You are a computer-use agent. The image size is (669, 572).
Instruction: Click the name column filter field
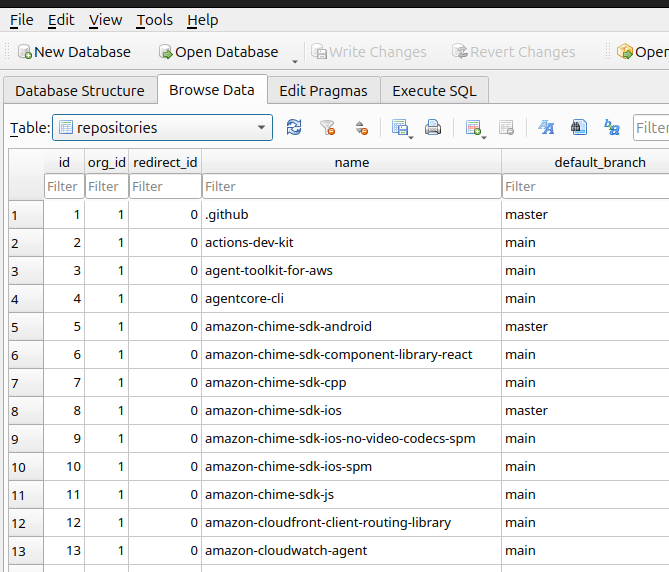[x=352, y=186]
